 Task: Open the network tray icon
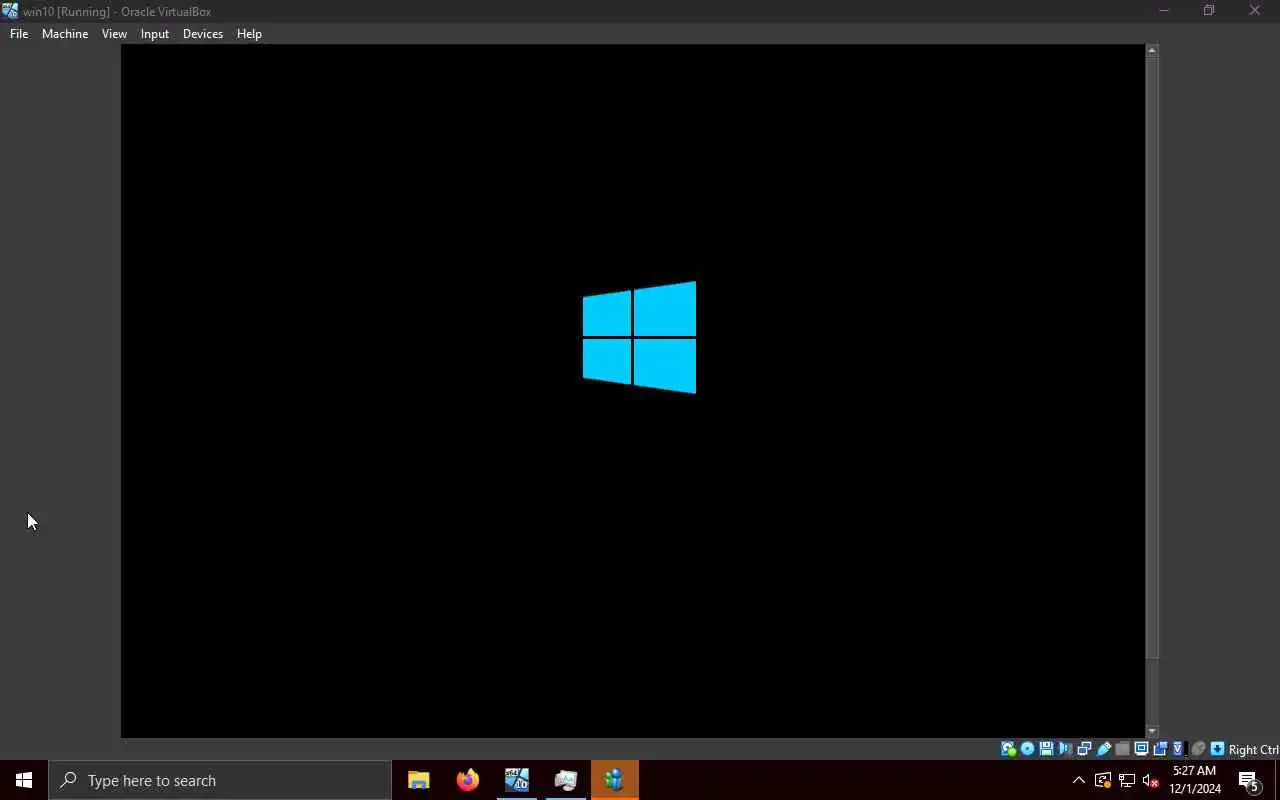click(1127, 780)
